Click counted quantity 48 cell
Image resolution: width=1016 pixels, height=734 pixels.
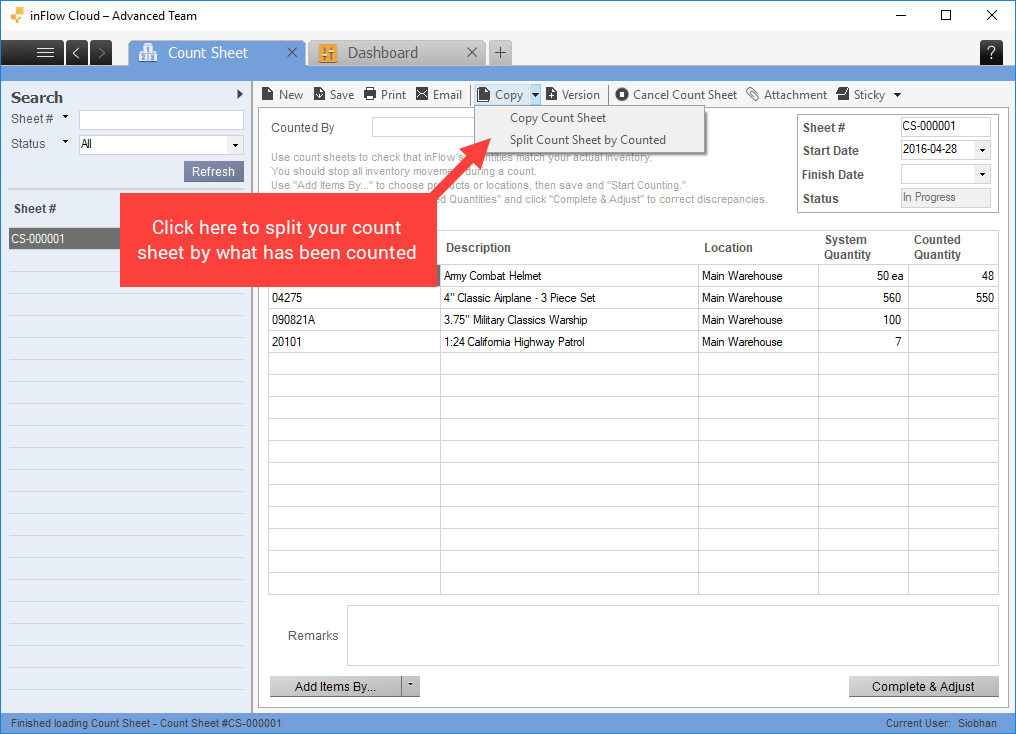click(x=953, y=276)
